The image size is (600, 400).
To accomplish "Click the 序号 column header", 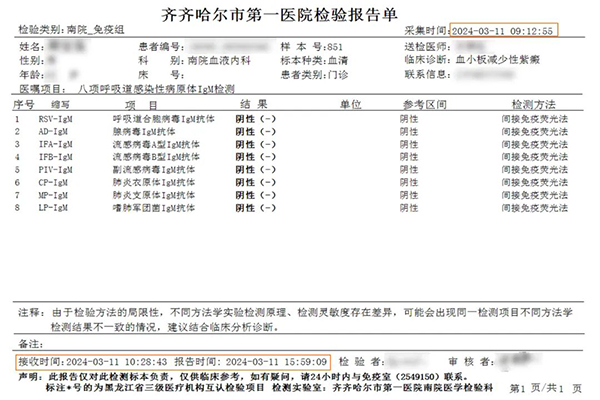I will [x=24, y=104].
